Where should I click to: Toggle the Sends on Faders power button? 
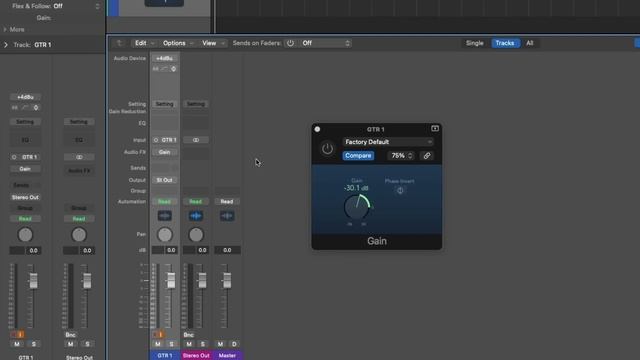(x=290, y=43)
